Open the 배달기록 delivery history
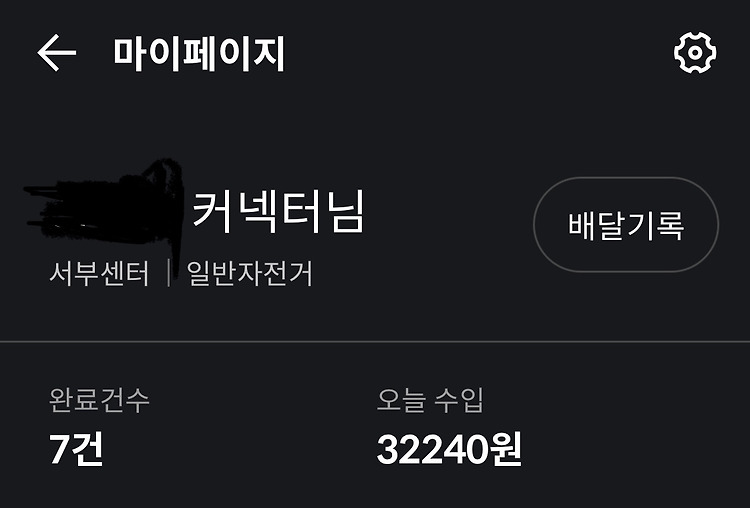Image resolution: width=750 pixels, height=508 pixels. point(626,224)
